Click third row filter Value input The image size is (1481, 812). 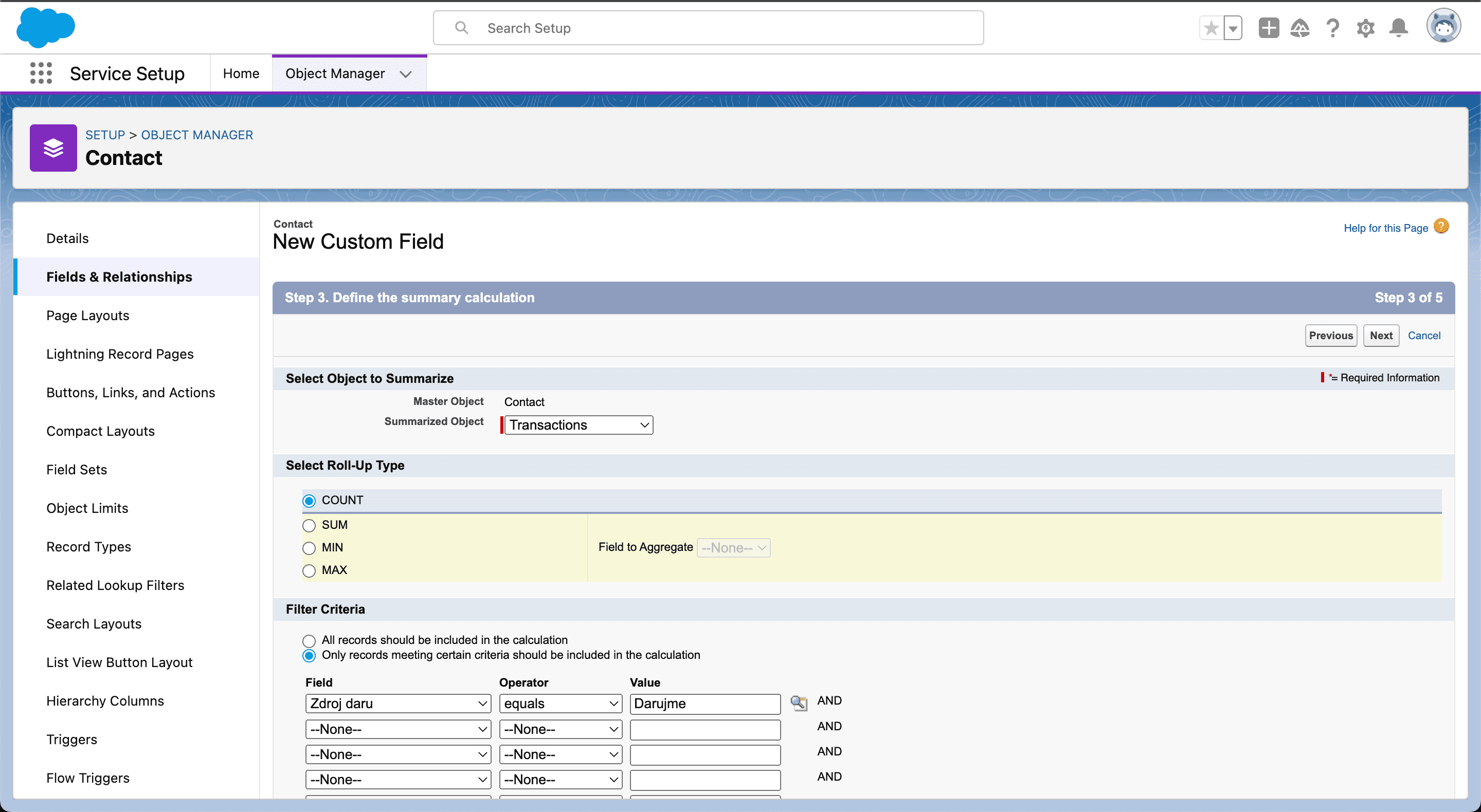click(705, 754)
